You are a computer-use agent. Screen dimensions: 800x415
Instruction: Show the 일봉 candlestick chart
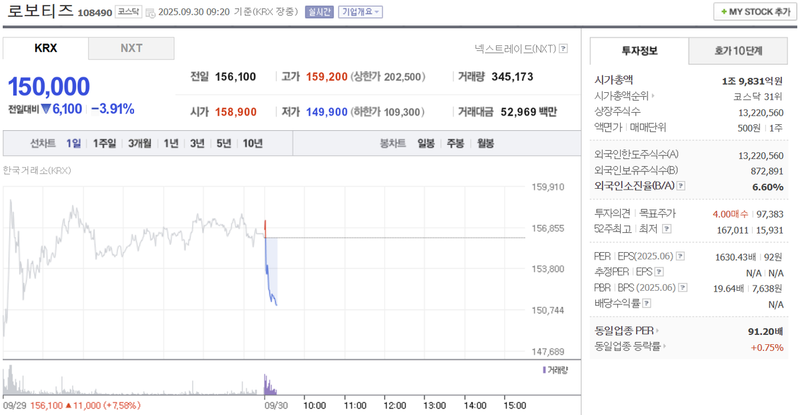tap(426, 143)
